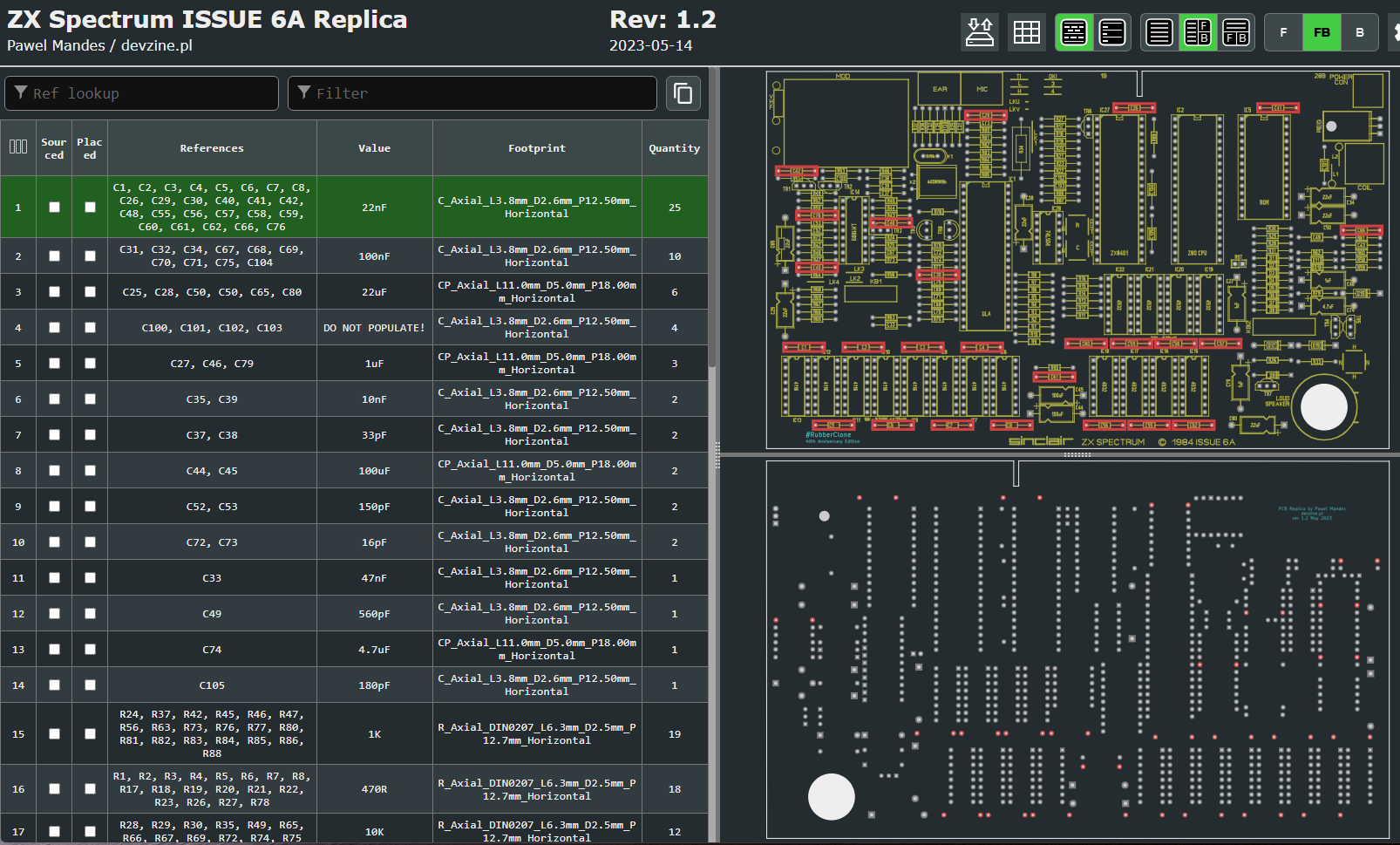The width and height of the screenshot is (1400, 845).
Task: Check Placed for 470R resistor row
Action: [x=90, y=788]
